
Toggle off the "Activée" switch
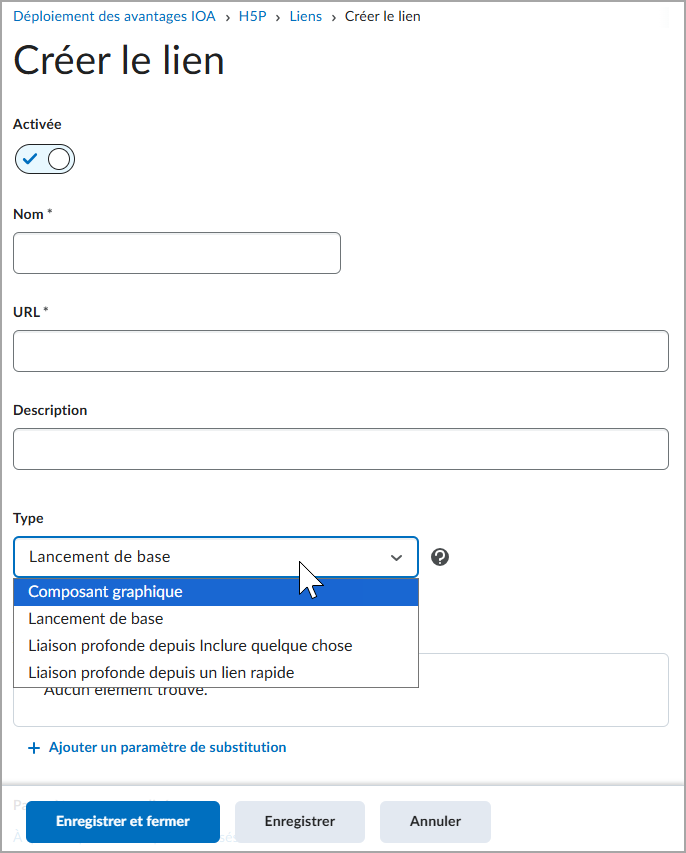[44, 158]
